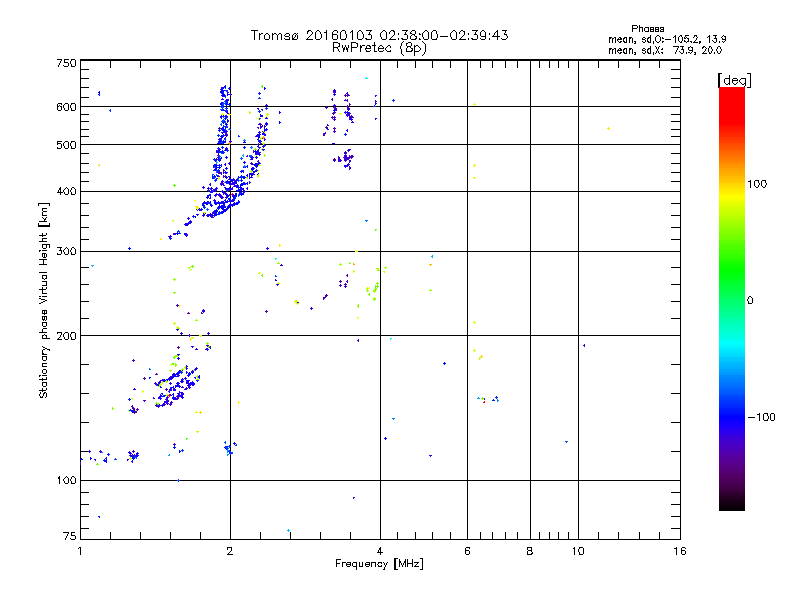Image resolution: width=800 pixels, height=600 pixels.
Task: Click the blue E-layer echo cluster below 200 km
Action: (x=176, y=385)
